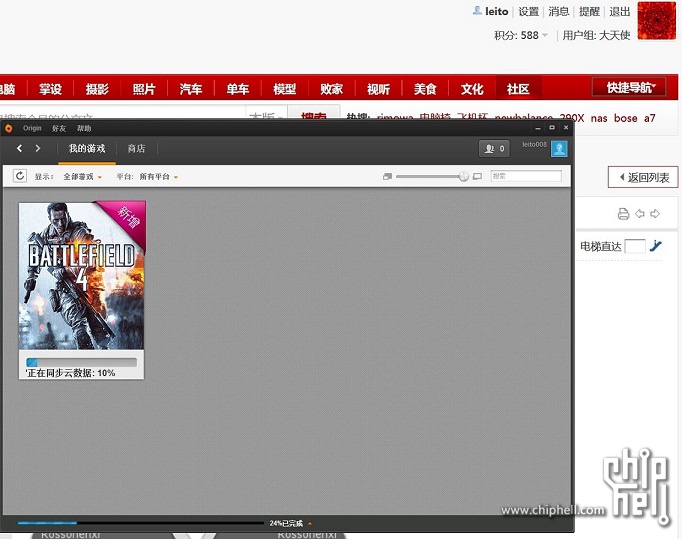Open the 美食 forum section

tap(425, 89)
